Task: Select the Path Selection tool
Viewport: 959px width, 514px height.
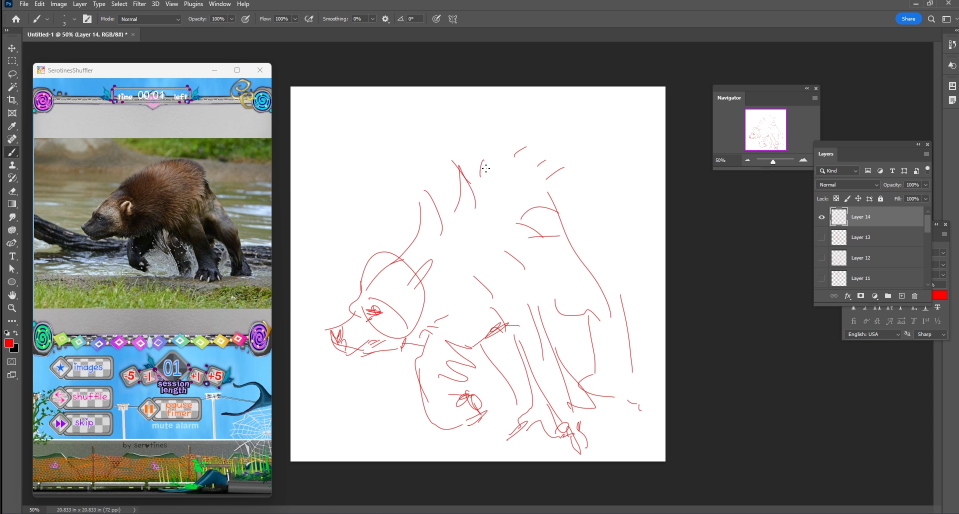Action: point(12,269)
